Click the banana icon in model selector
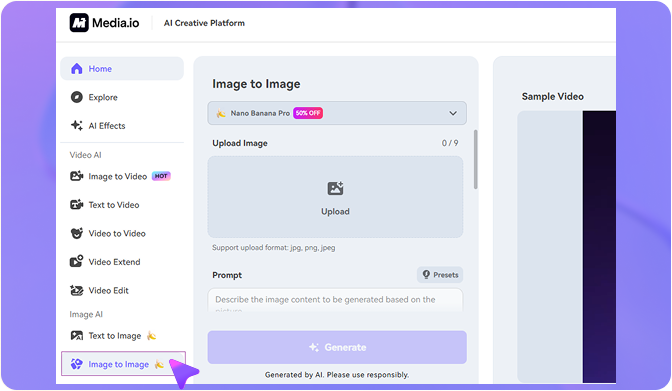672x391 pixels. point(221,113)
